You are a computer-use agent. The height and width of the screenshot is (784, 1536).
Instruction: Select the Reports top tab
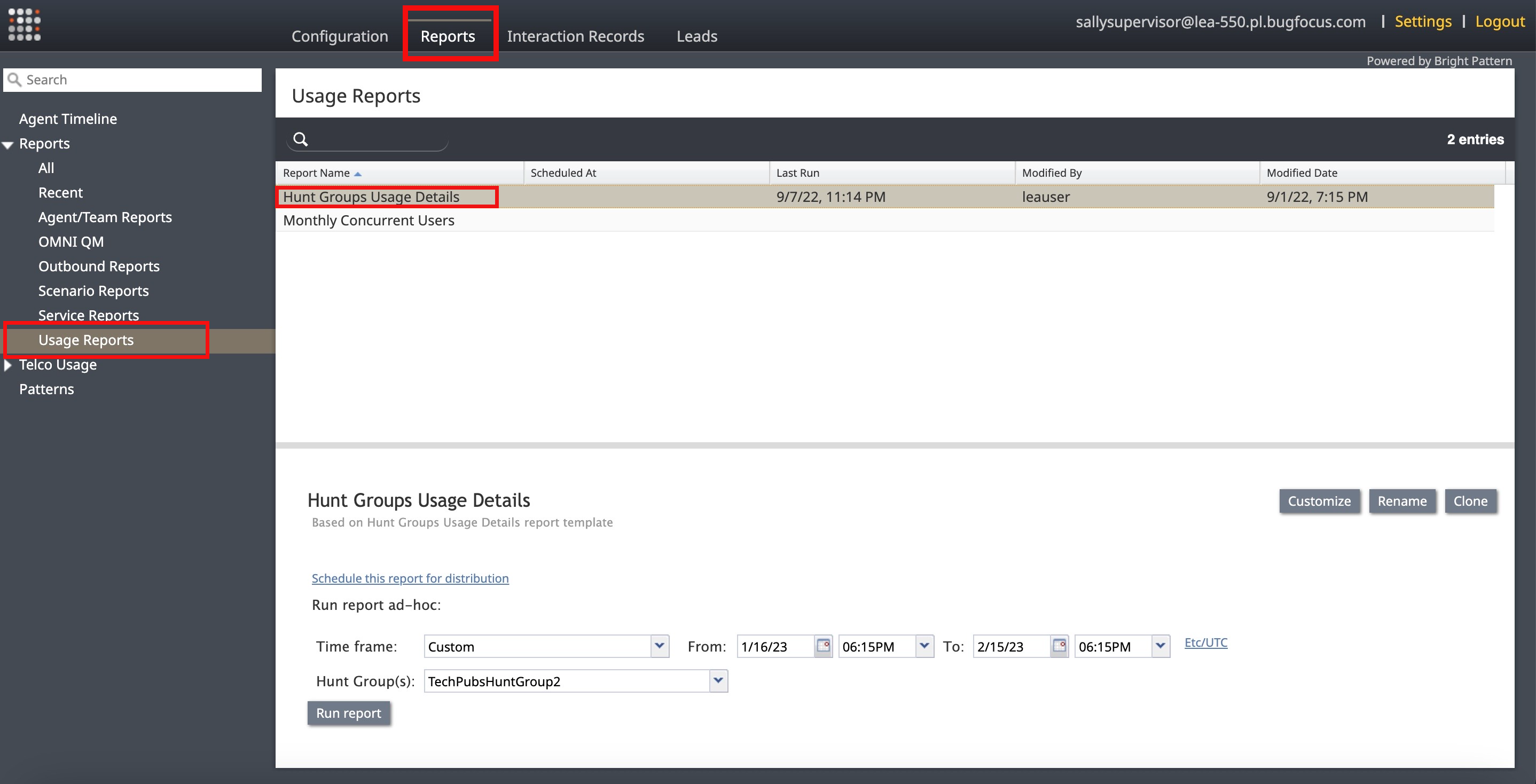tap(448, 36)
